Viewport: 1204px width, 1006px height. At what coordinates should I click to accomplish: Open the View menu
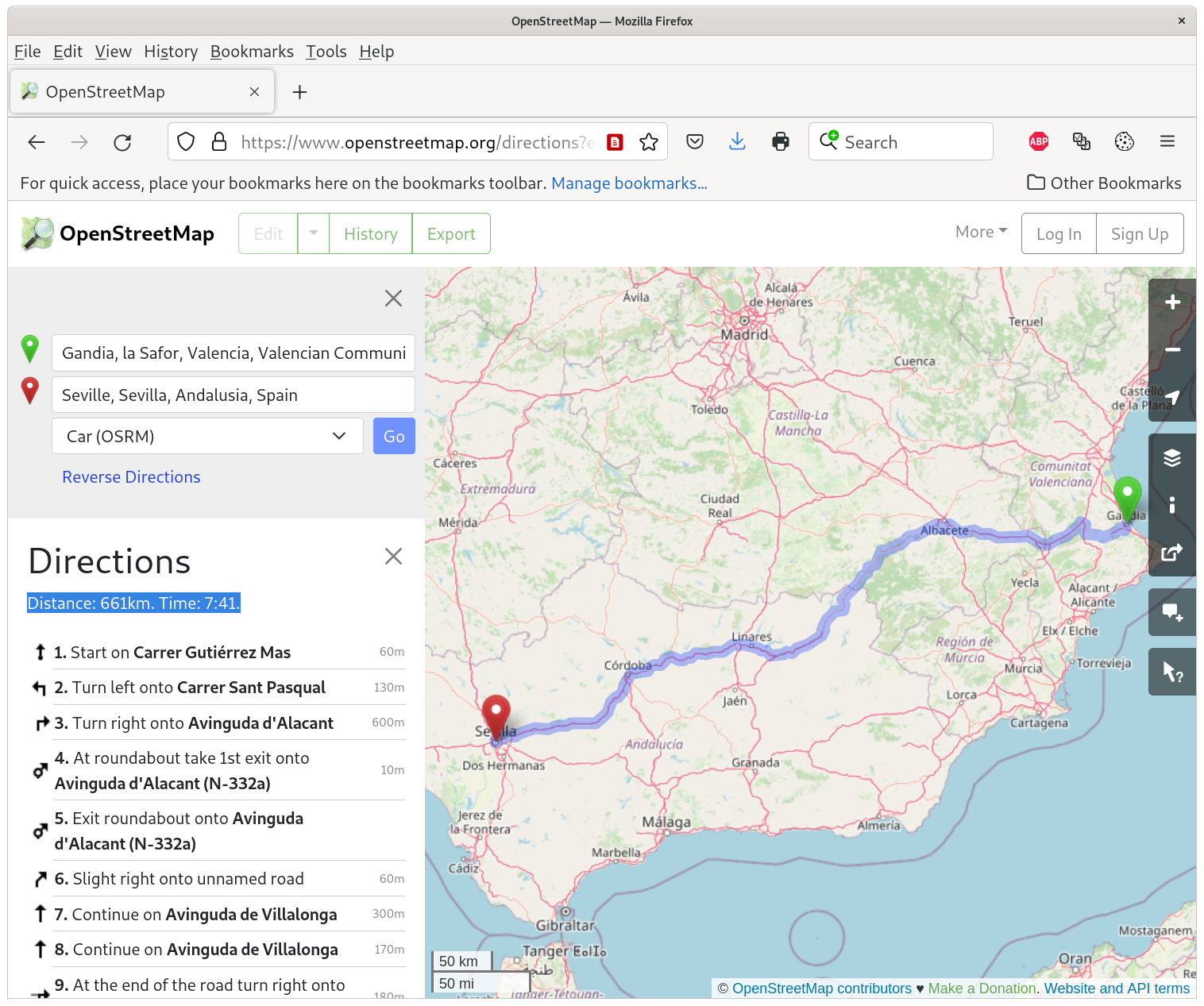click(114, 52)
